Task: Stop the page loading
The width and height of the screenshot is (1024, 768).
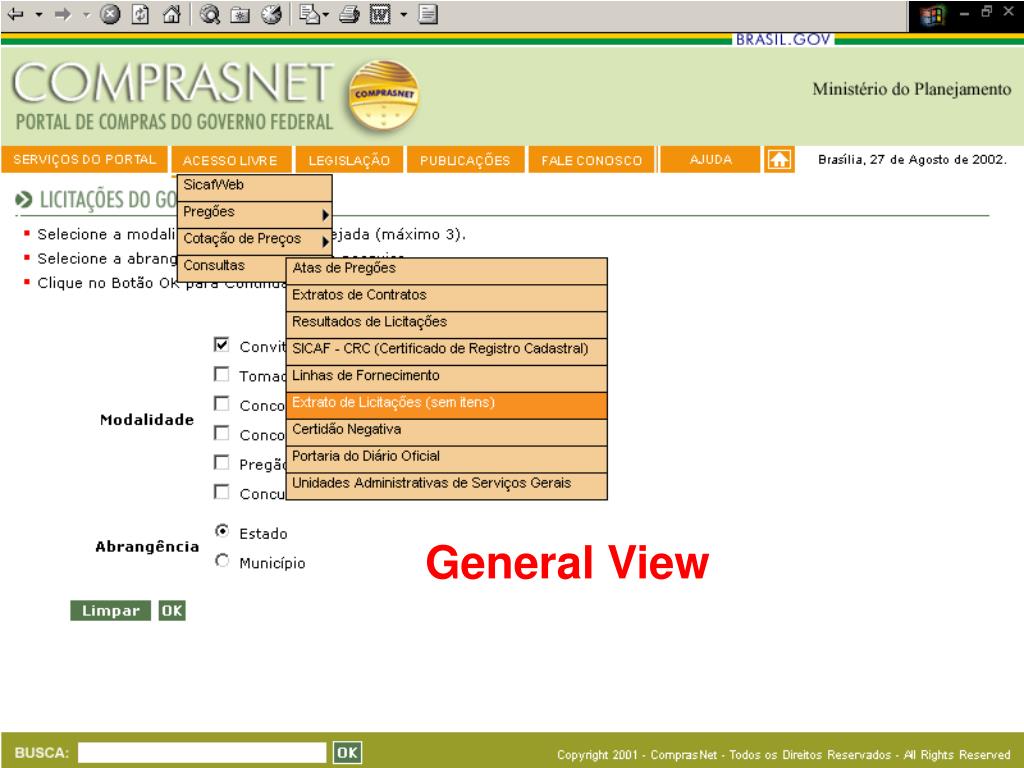Action: coord(110,14)
